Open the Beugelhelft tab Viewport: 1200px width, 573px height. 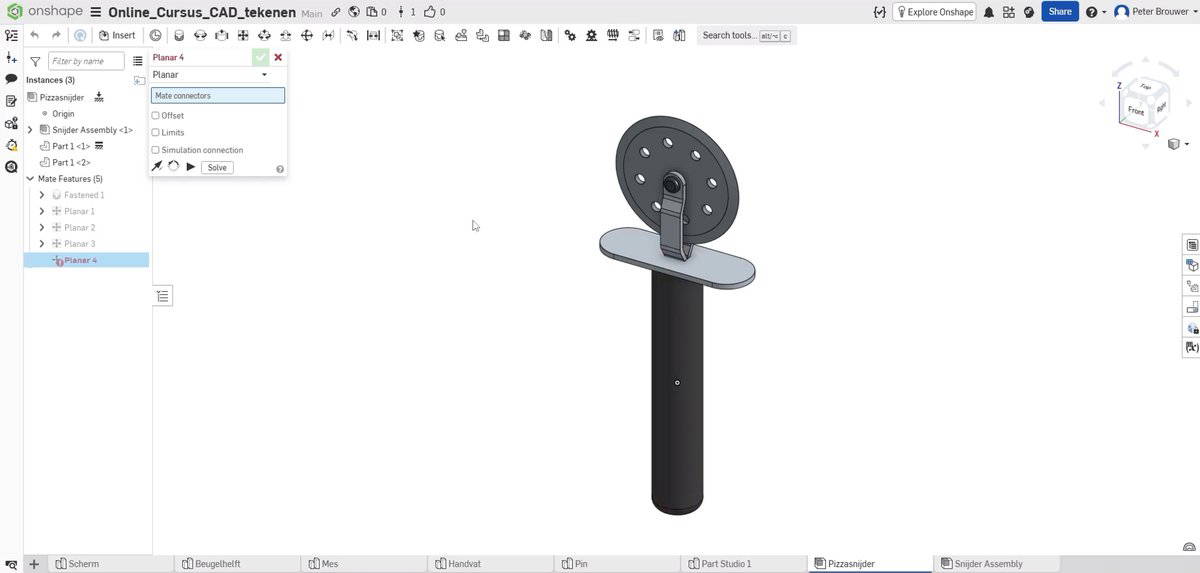[x=238, y=564]
